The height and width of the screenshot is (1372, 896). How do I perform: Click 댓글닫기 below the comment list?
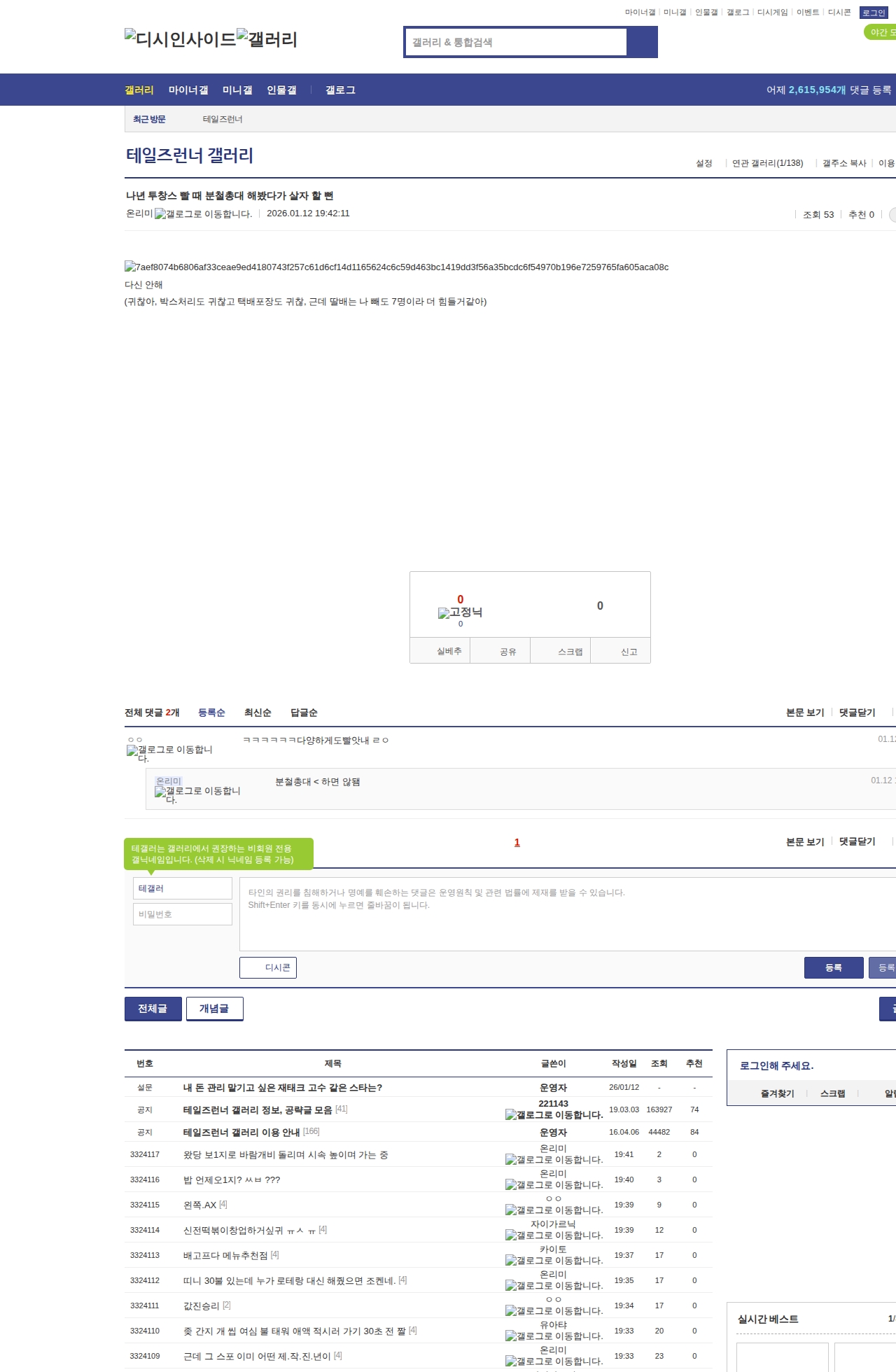point(857,841)
